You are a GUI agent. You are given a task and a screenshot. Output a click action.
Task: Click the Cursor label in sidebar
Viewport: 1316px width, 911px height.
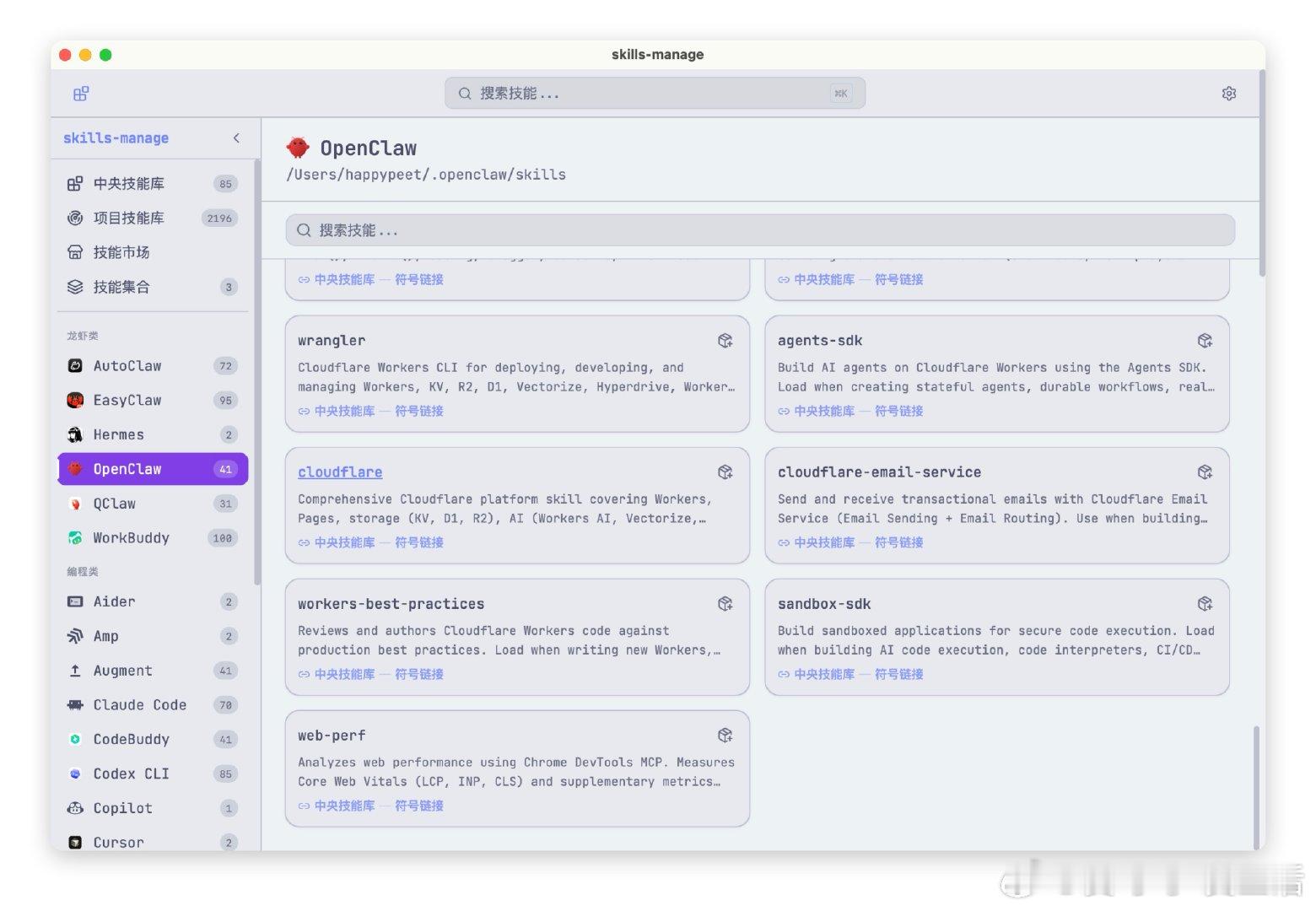click(x=119, y=842)
